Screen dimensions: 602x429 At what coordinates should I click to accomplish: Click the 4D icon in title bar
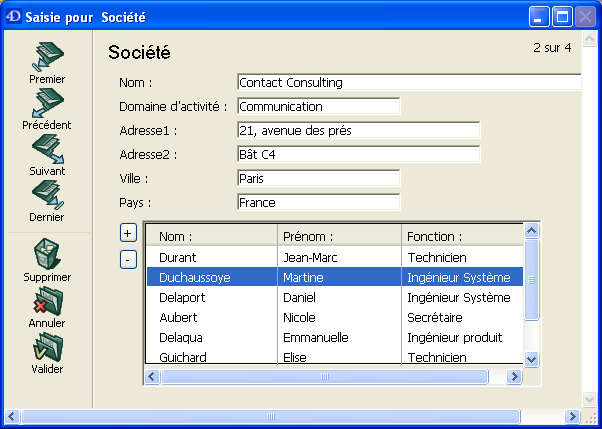coord(12,17)
